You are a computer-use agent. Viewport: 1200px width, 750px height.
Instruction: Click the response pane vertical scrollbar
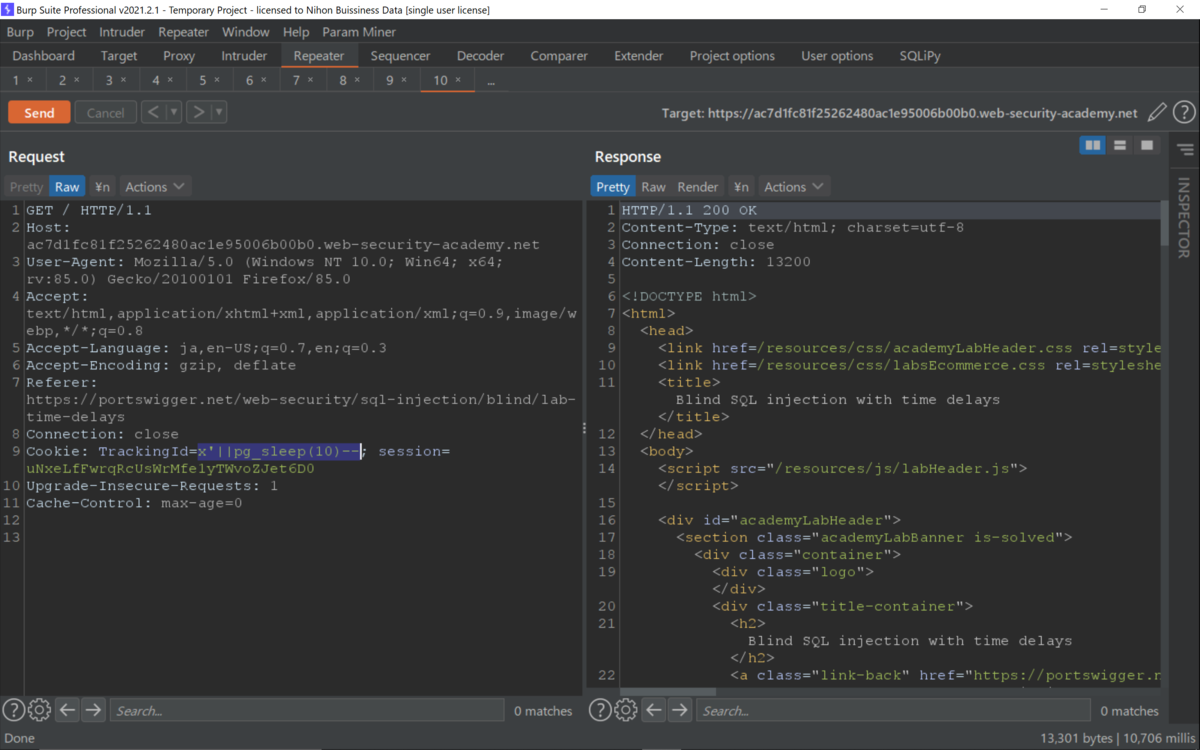1164,222
